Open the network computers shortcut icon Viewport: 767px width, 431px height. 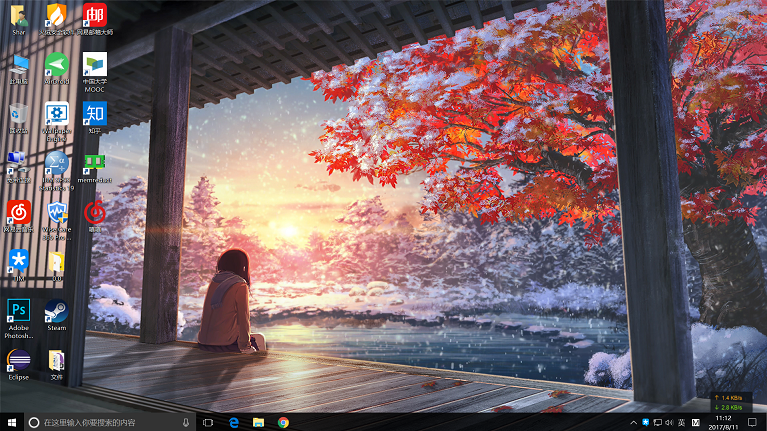pos(19,167)
